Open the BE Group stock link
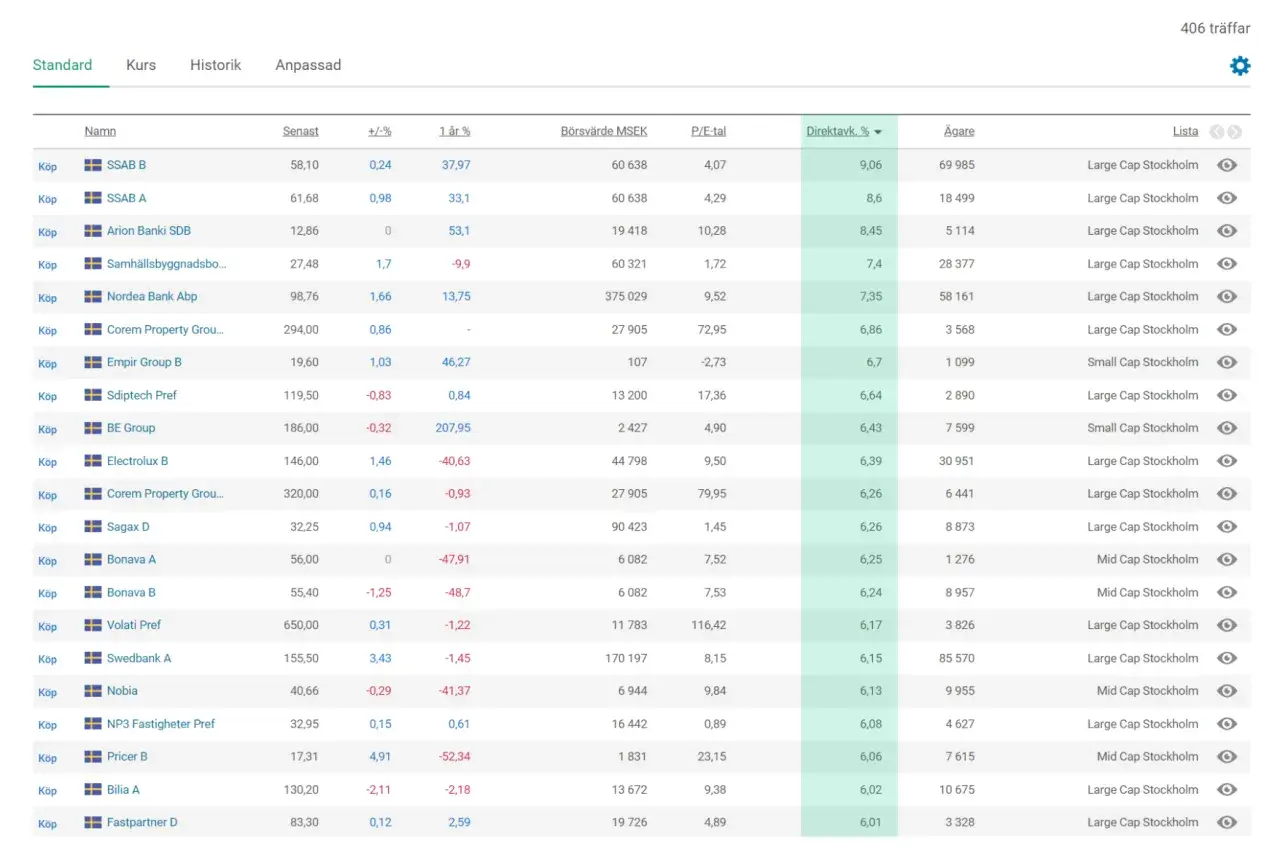 131,428
